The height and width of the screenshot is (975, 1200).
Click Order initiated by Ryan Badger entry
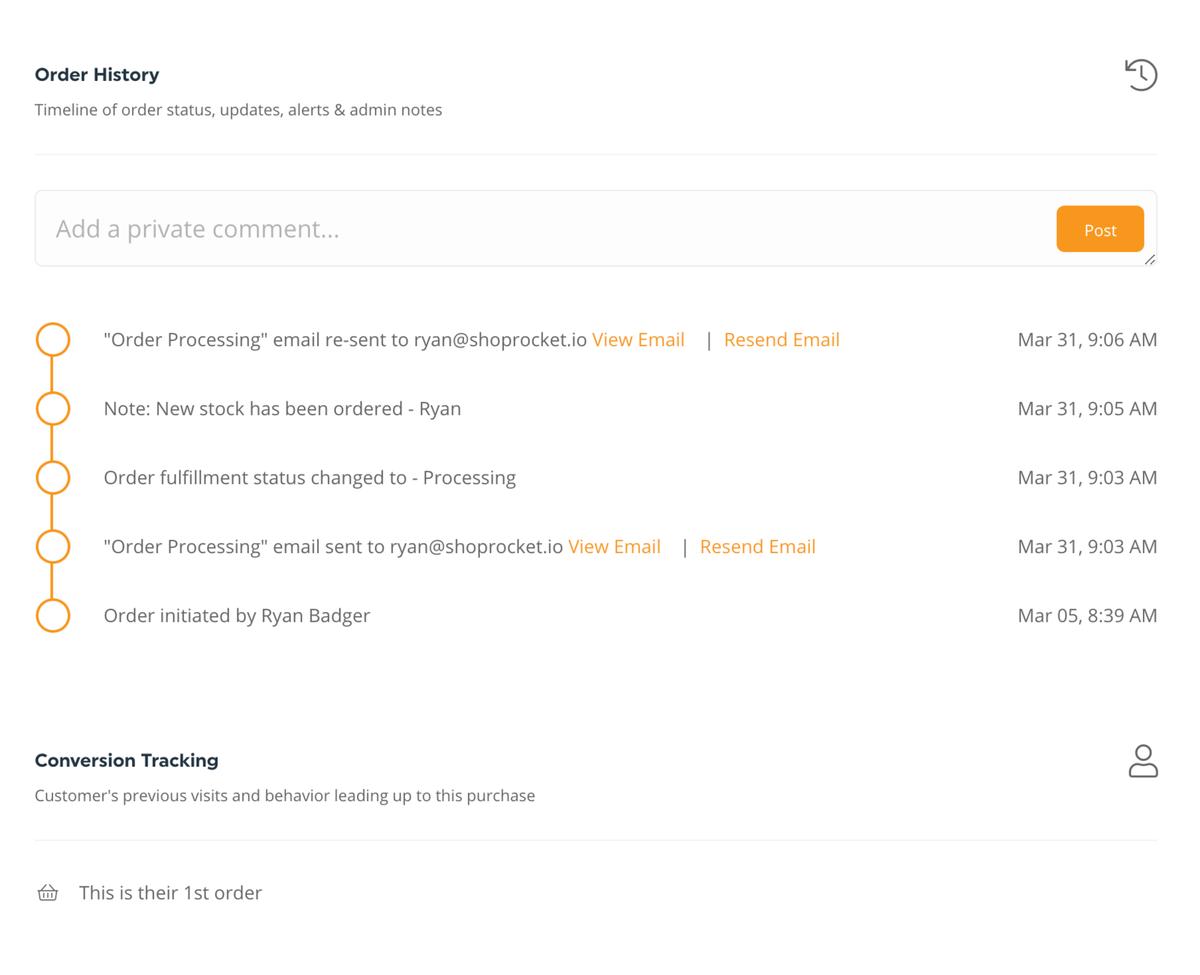click(237, 616)
